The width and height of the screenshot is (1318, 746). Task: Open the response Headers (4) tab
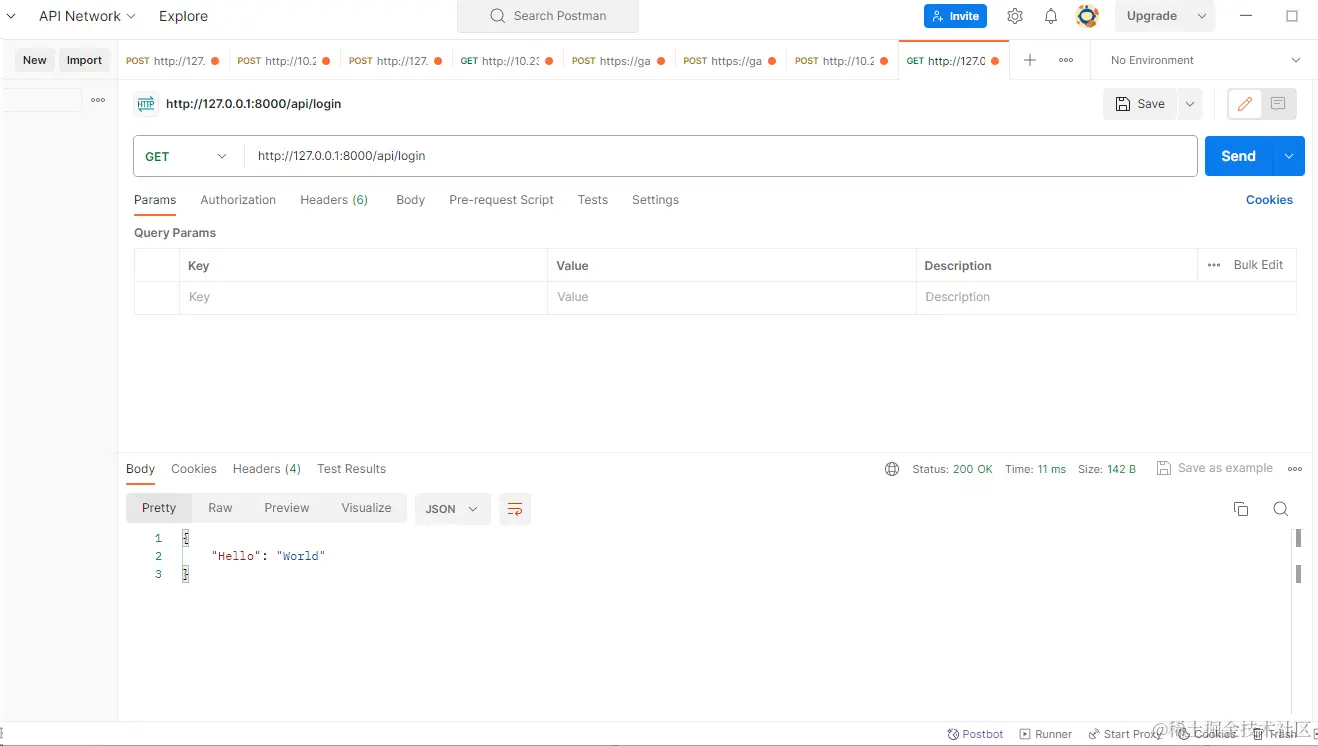pos(267,469)
